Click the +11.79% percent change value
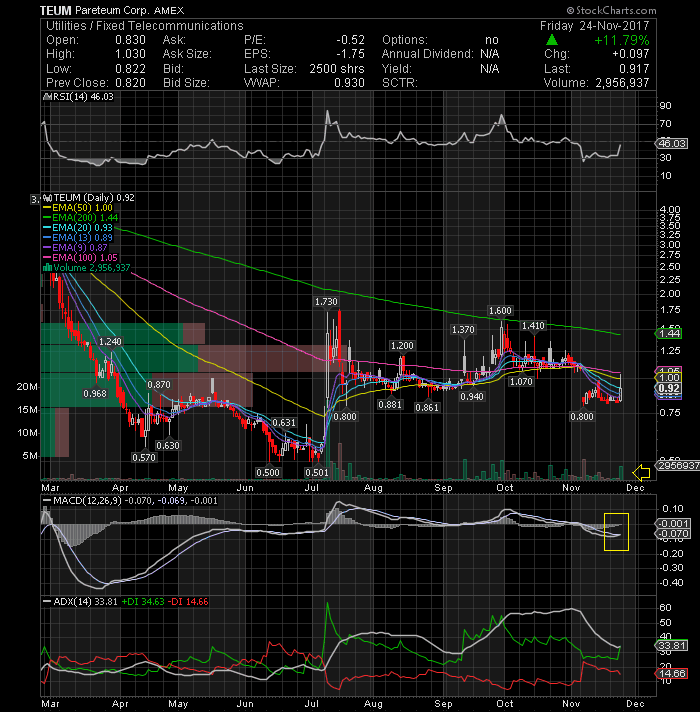The width and height of the screenshot is (700, 712). [x=621, y=40]
